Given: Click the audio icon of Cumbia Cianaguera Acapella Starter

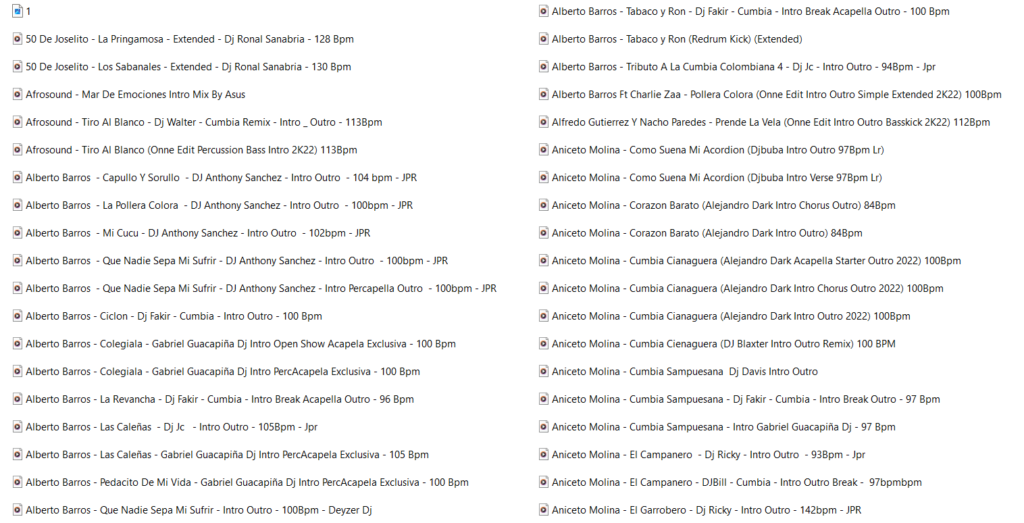Looking at the screenshot, I should pos(544,261).
